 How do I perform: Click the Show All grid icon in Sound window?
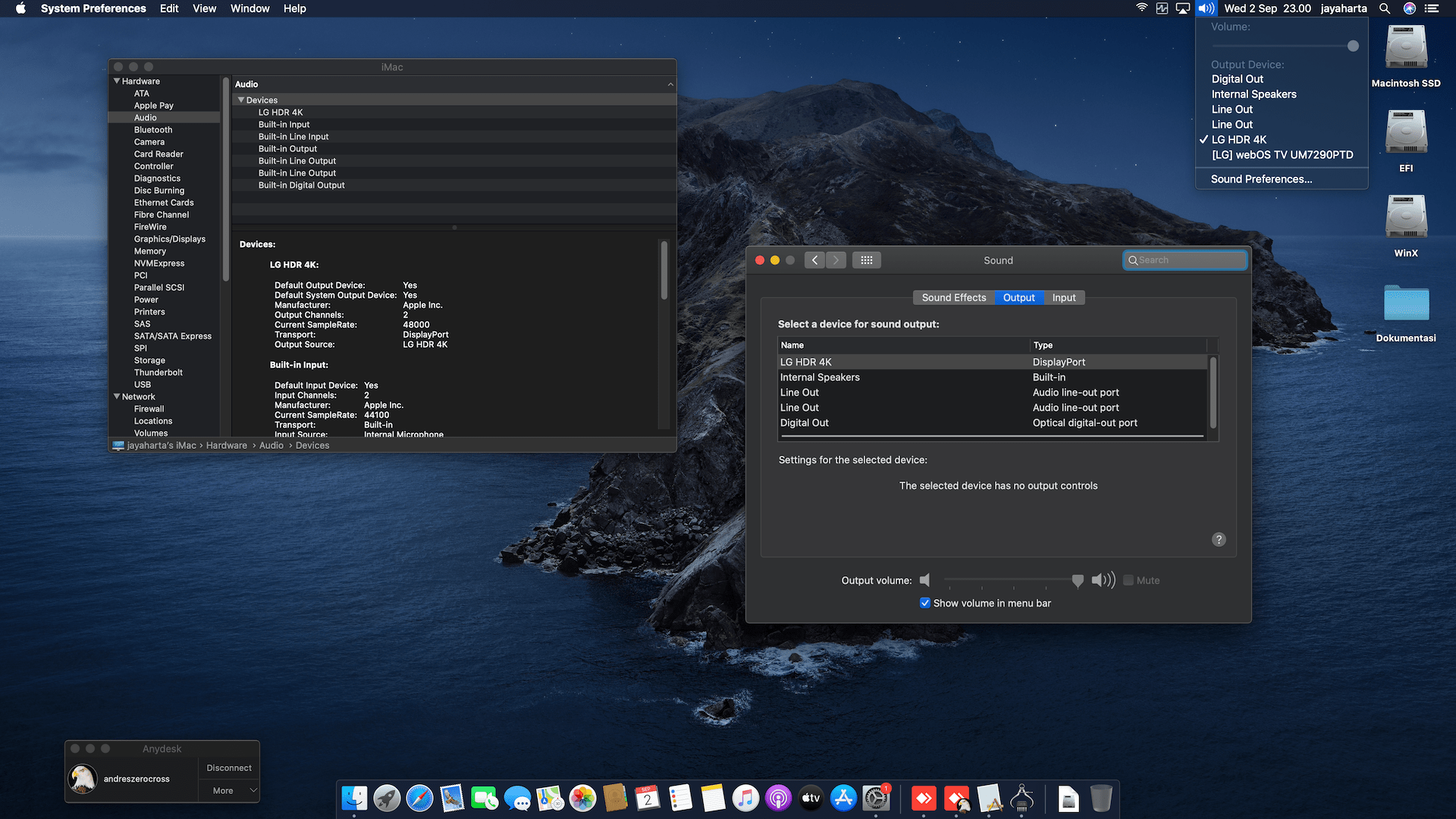click(x=867, y=259)
